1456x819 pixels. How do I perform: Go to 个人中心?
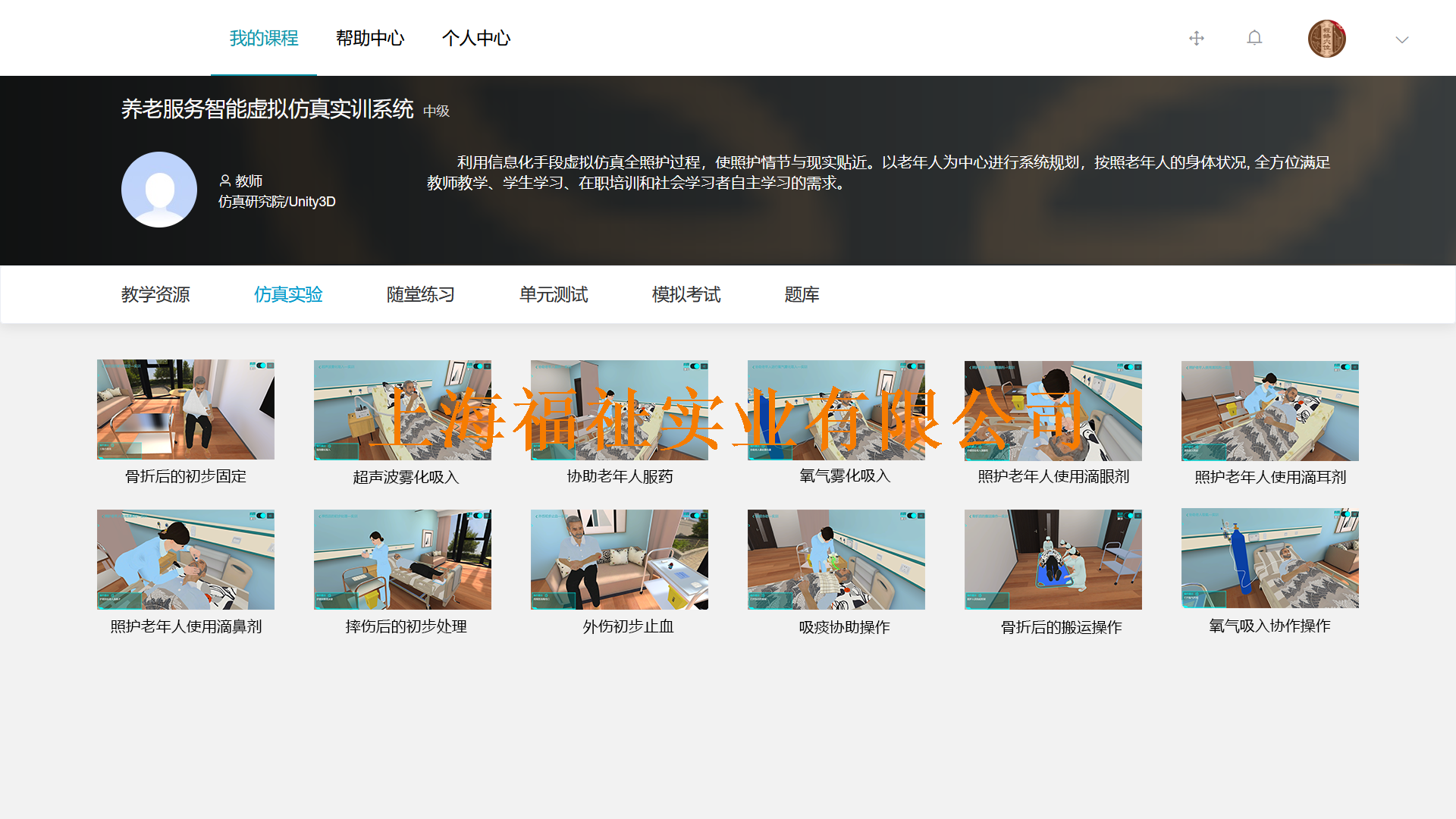pos(476,38)
